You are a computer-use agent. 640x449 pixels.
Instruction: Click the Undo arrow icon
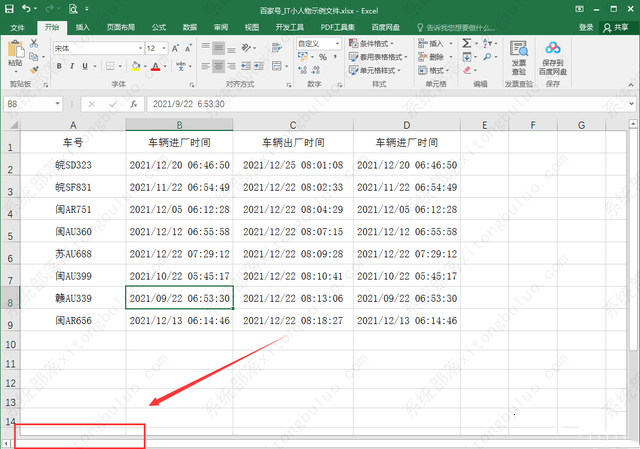(x=27, y=8)
